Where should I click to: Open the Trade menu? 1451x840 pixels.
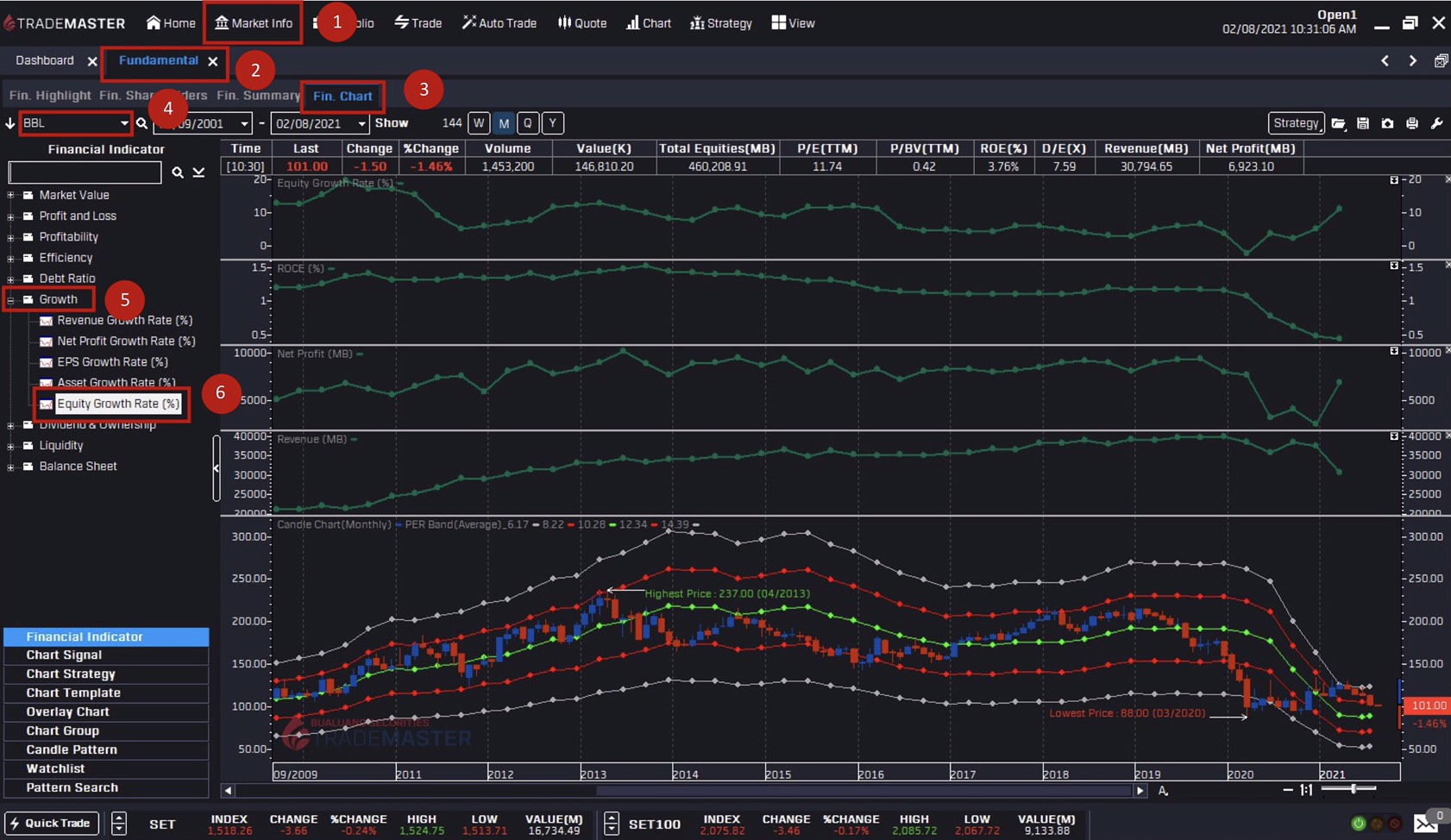tap(418, 23)
